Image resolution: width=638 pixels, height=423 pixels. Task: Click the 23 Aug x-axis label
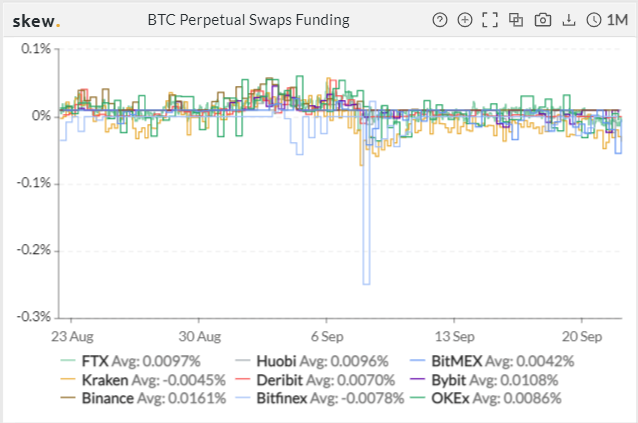point(72,337)
